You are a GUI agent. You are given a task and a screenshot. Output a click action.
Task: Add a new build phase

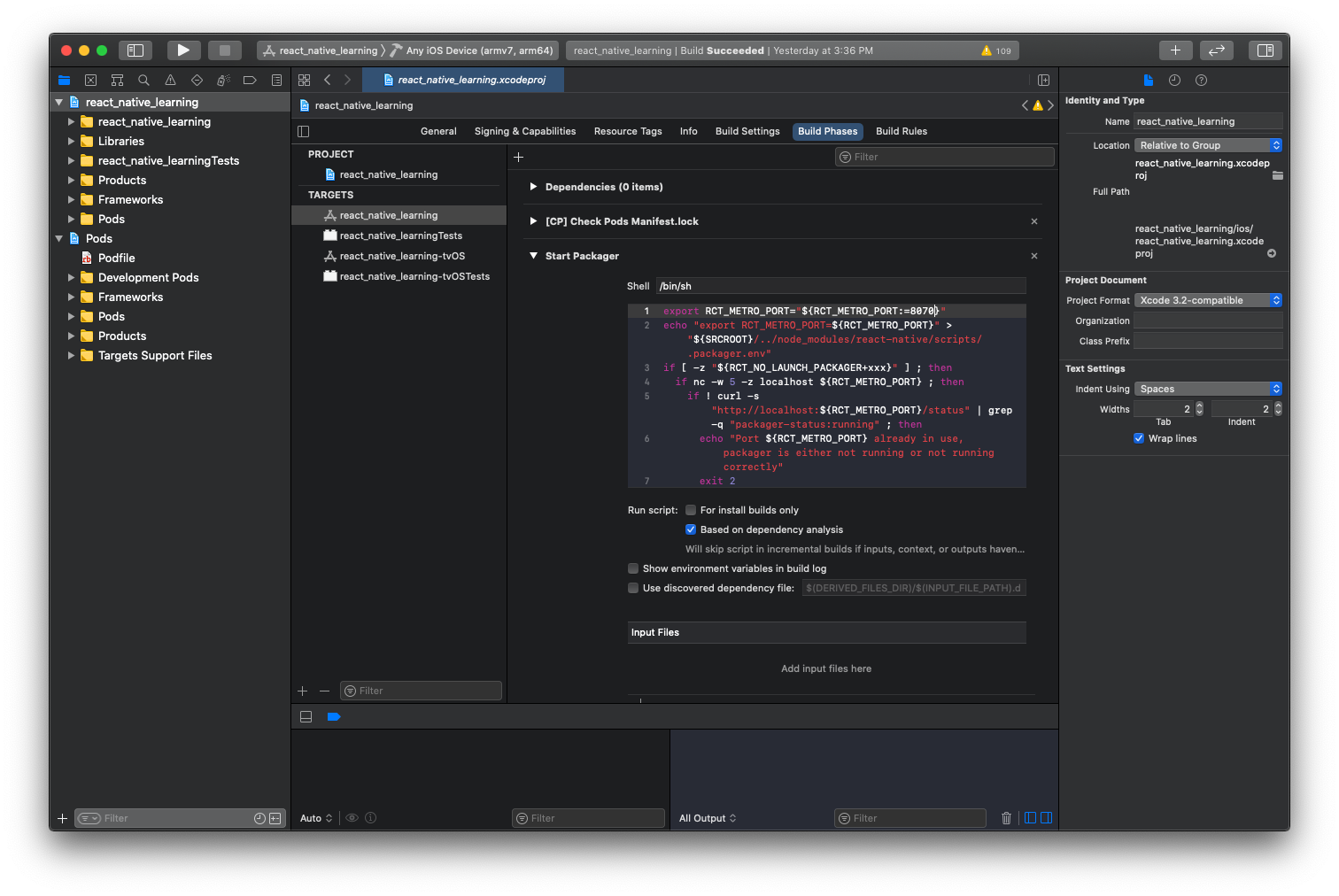click(519, 157)
